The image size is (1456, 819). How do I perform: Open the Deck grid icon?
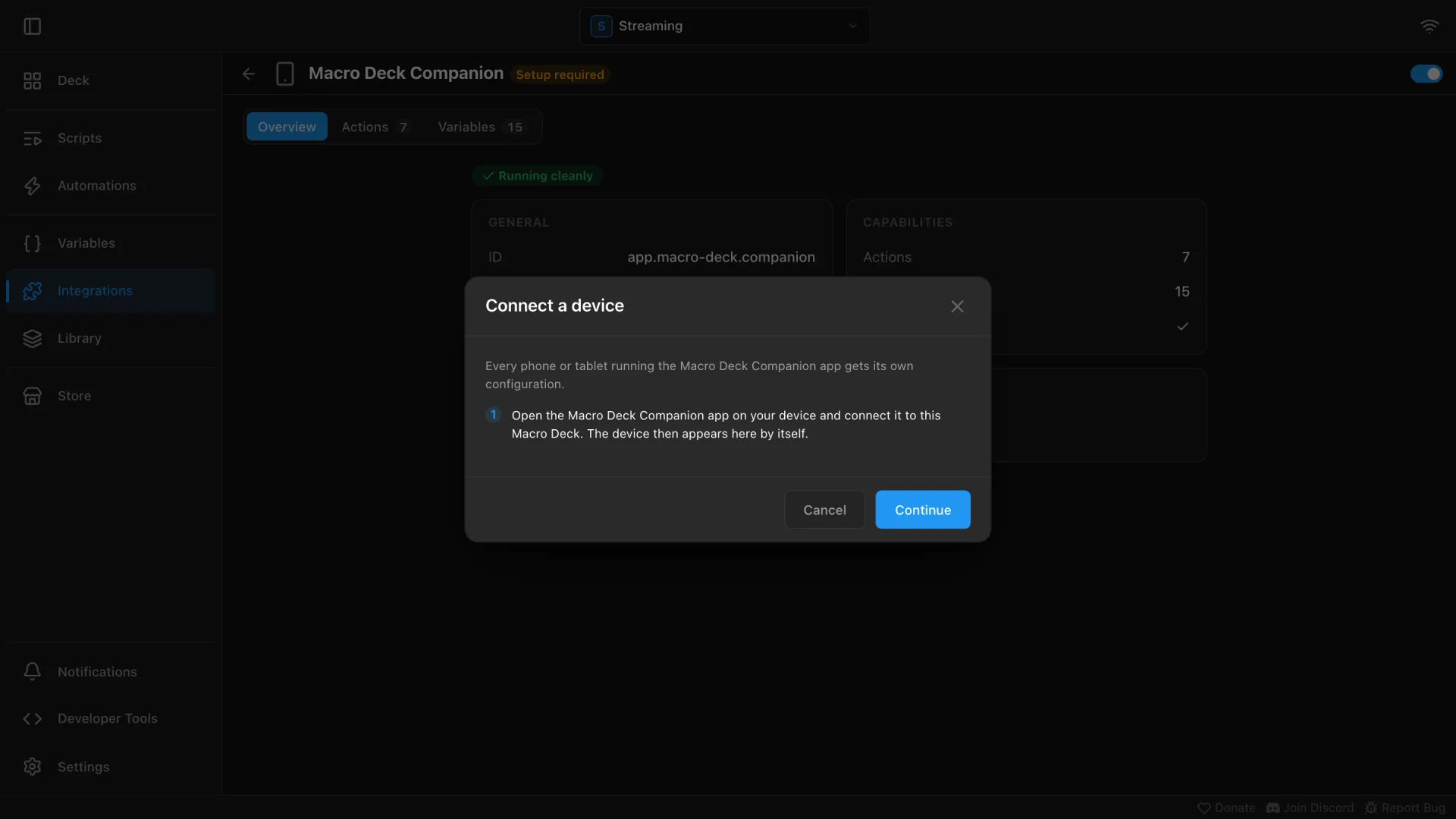tap(32, 80)
